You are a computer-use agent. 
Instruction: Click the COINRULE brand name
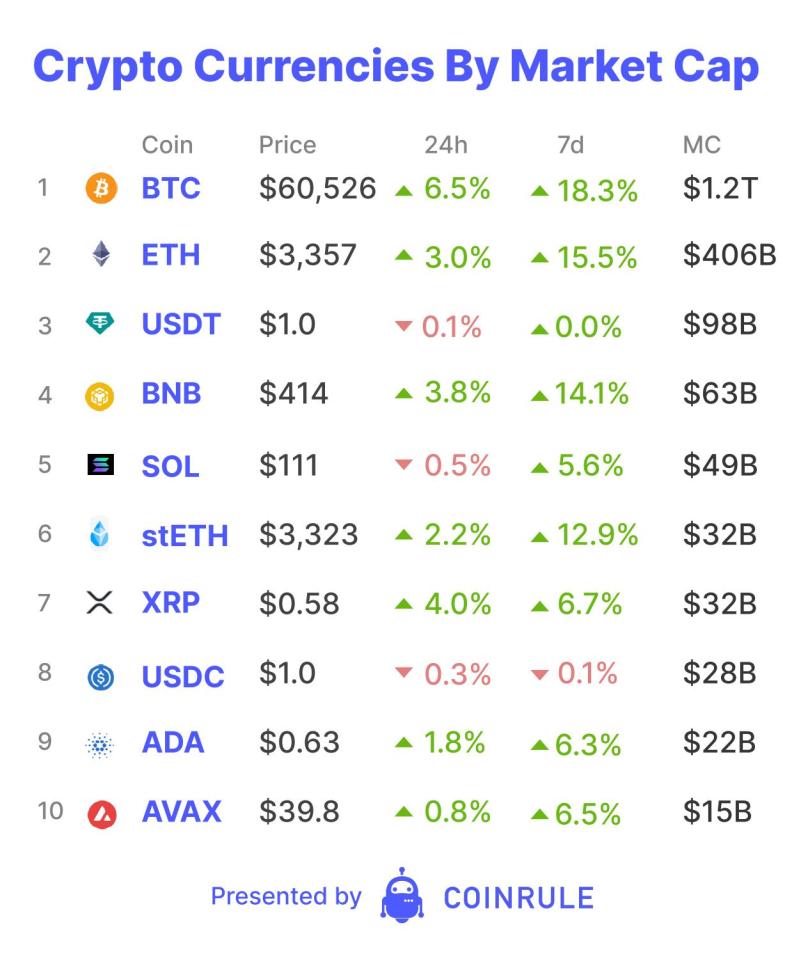(518, 897)
